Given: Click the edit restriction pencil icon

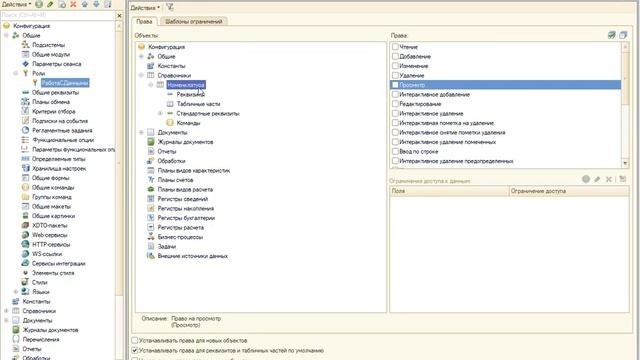Looking at the screenshot, I should click(x=597, y=179).
